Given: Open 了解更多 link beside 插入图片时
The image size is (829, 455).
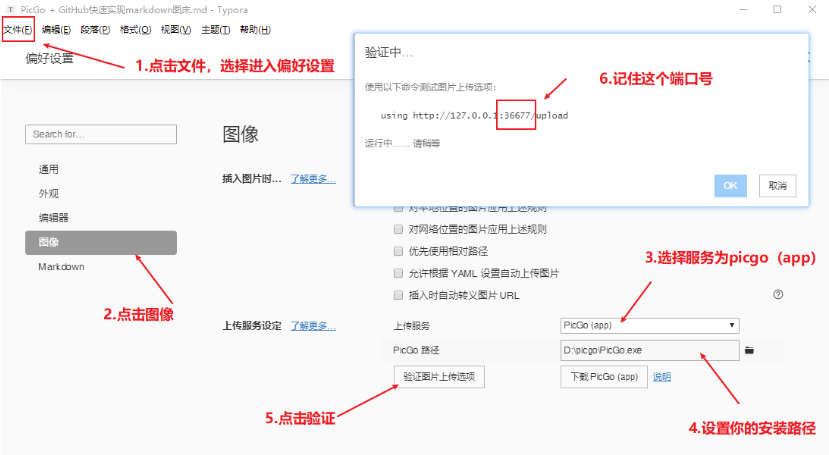Looking at the screenshot, I should tap(313, 179).
